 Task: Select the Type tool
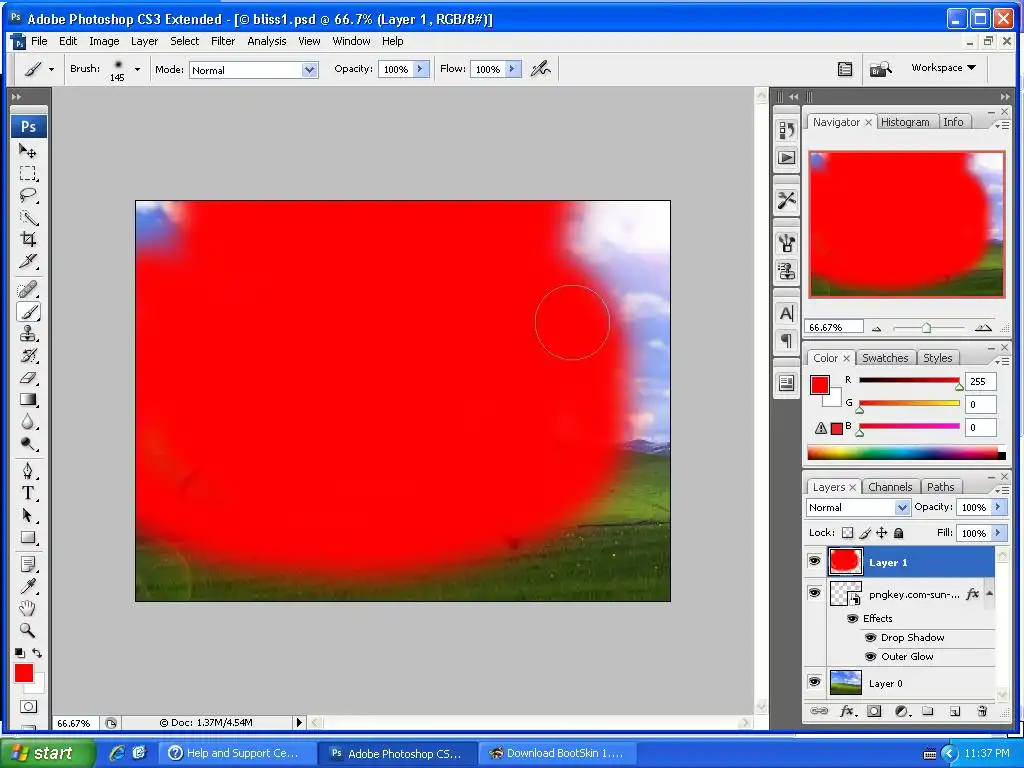pos(27,493)
